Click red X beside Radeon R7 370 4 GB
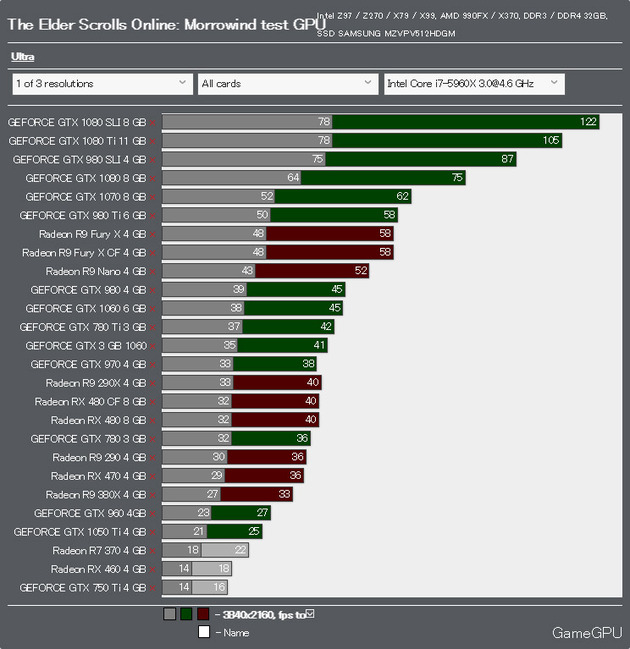Image resolution: width=630 pixels, height=649 pixels. (152, 551)
